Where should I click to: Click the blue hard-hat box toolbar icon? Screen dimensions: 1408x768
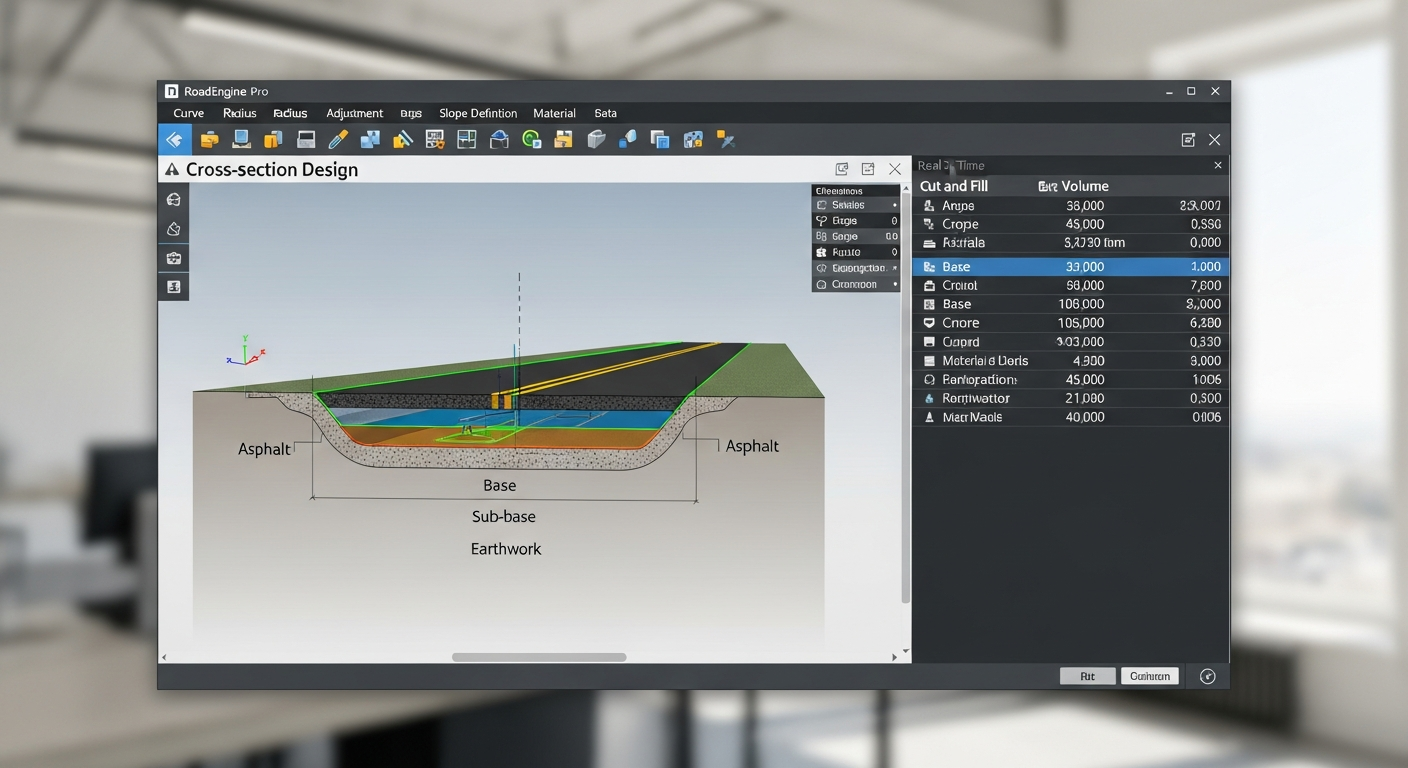[x=499, y=140]
